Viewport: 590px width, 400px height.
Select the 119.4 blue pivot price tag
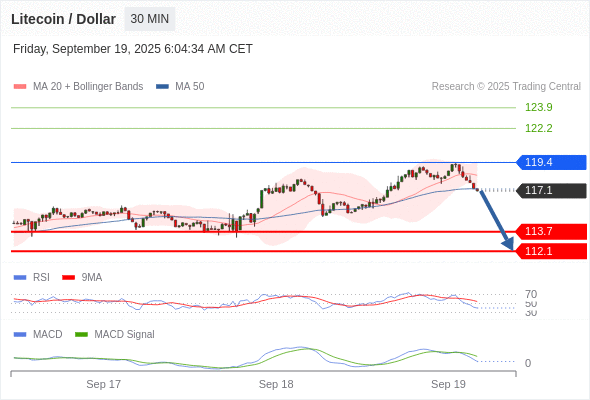(x=551, y=162)
